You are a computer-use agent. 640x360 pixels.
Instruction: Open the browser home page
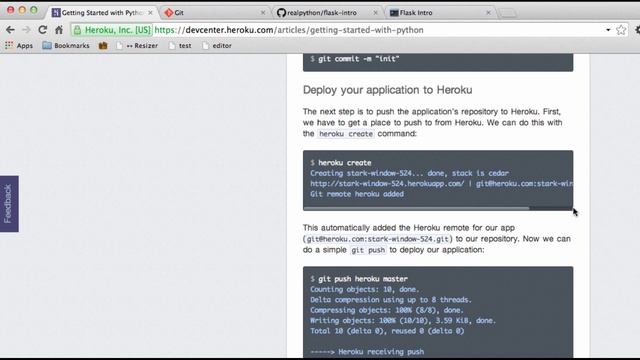pos(59,30)
